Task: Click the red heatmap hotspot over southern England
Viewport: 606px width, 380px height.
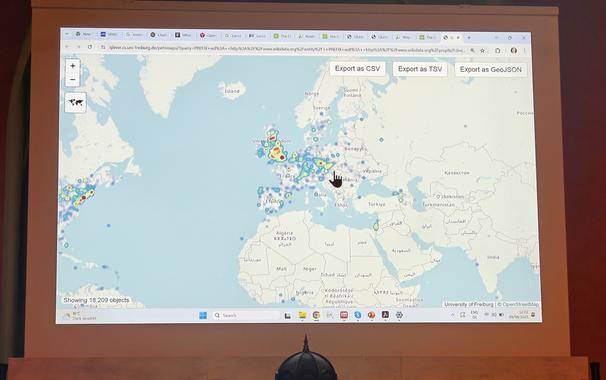Action: tap(282, 157)
